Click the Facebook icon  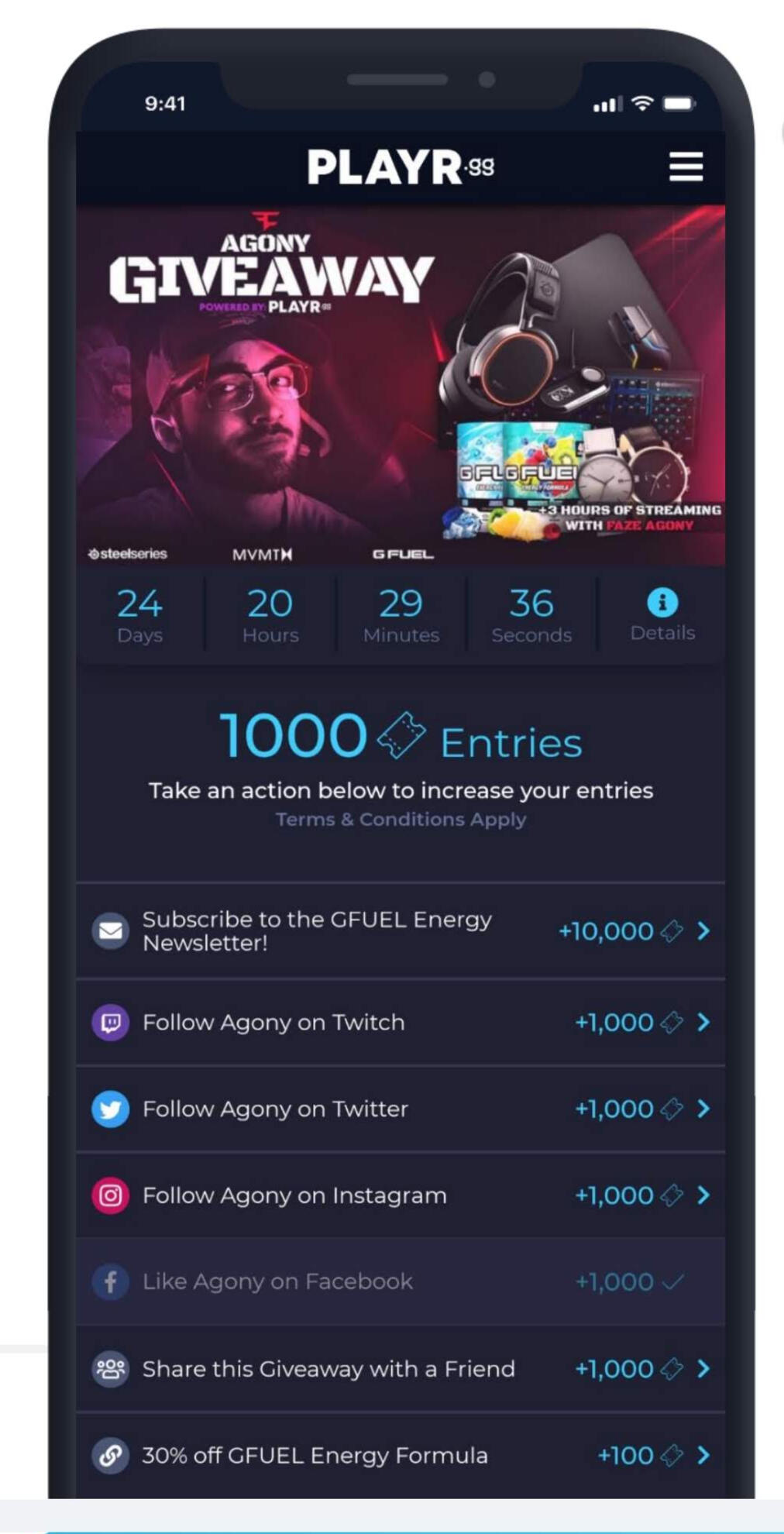pyautogui.click(x=111, y=1282)
